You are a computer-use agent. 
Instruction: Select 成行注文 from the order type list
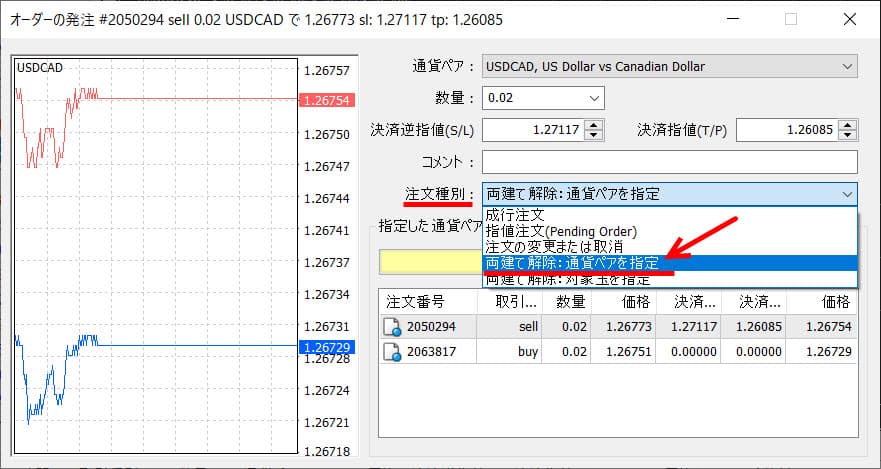[x=515, y=214]
